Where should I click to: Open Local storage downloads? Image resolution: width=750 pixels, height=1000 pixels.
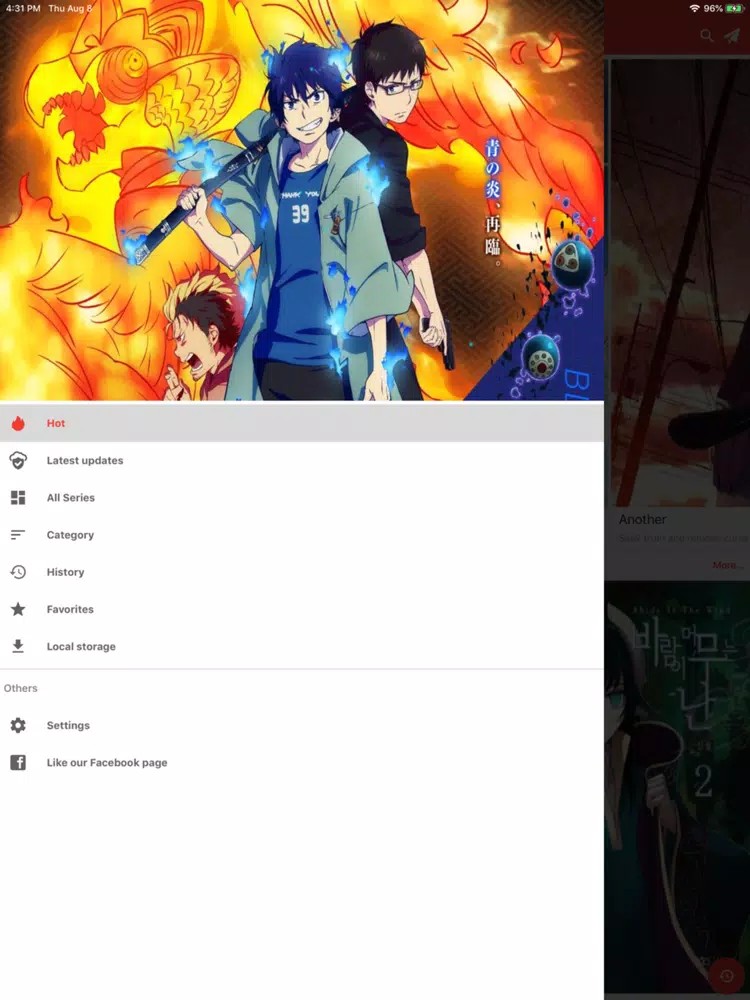tap(302, 646)
